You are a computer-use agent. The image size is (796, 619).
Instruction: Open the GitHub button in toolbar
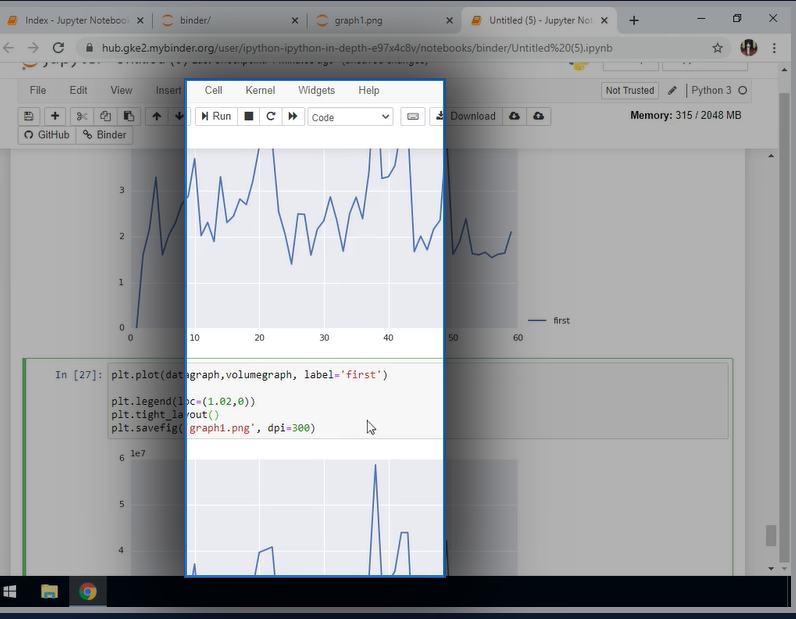[x=47, y=135]
